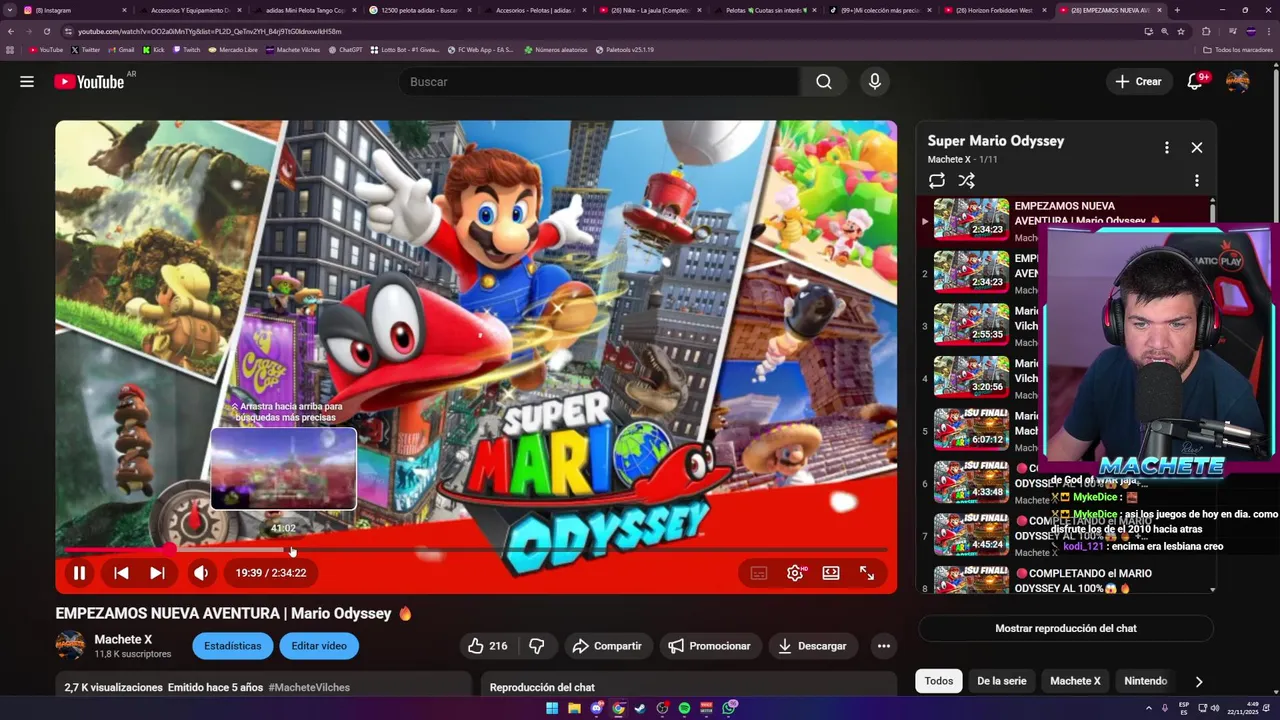Play the playlist video lasting 6:07:12
This screenshot has width=1280, height=720.
tap(972, 429)
